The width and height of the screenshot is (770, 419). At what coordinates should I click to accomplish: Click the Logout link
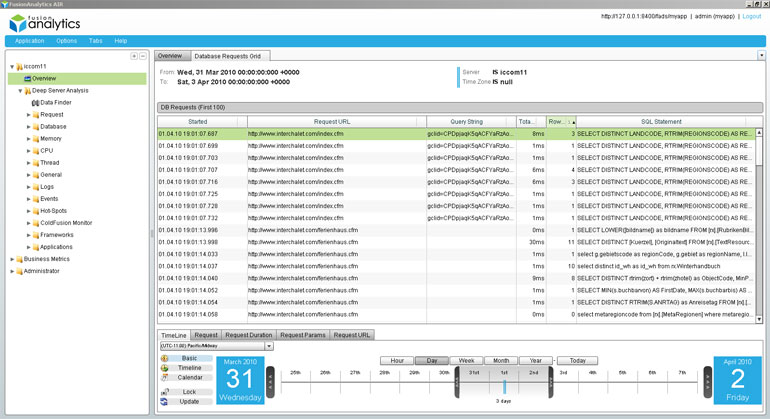click(751, 17)
